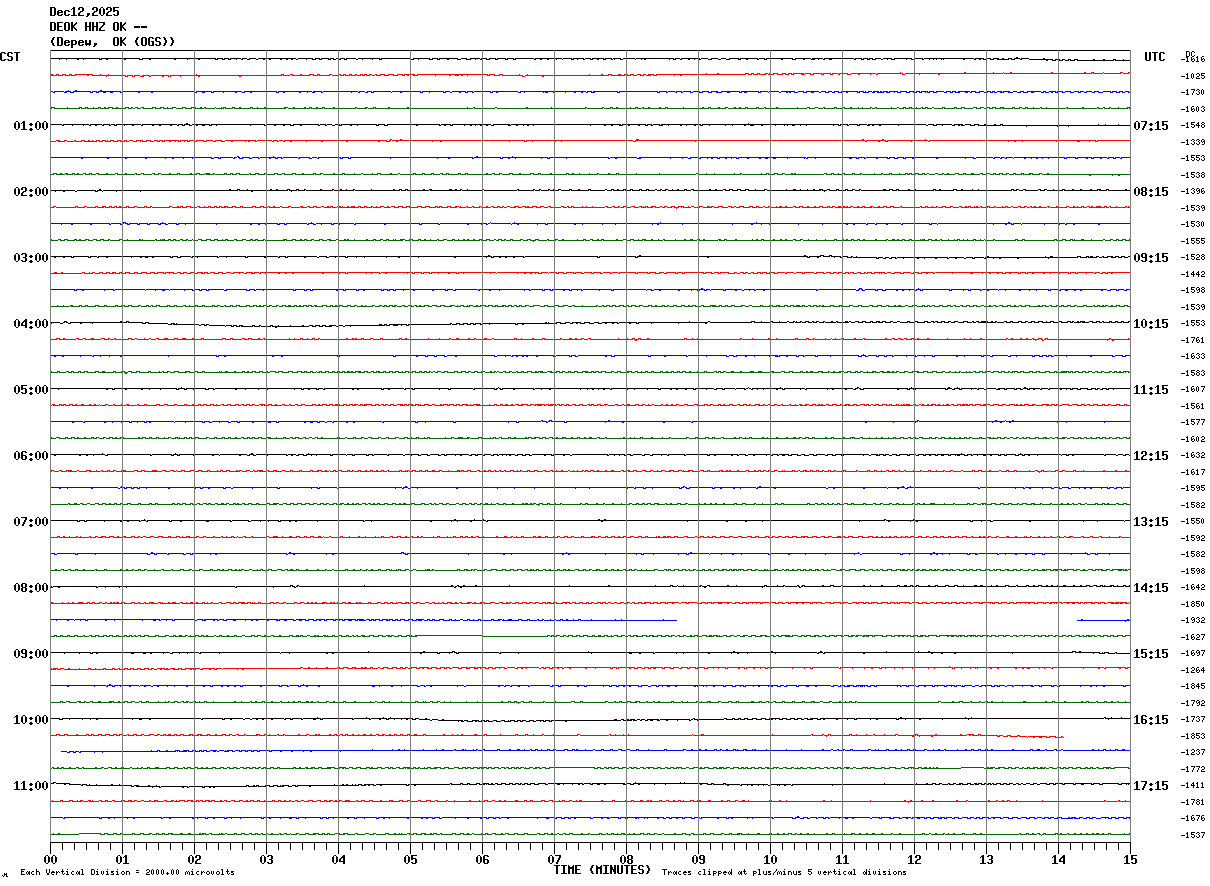Click the DC offset value '-1617'

click(x=1193, y=472)
